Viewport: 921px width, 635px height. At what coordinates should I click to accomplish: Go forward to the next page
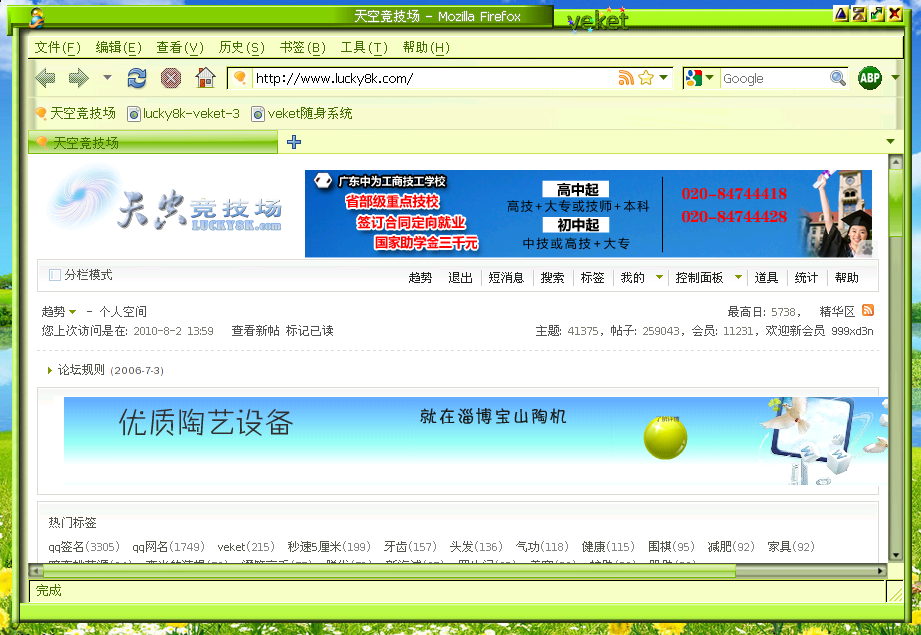point(79,78)
